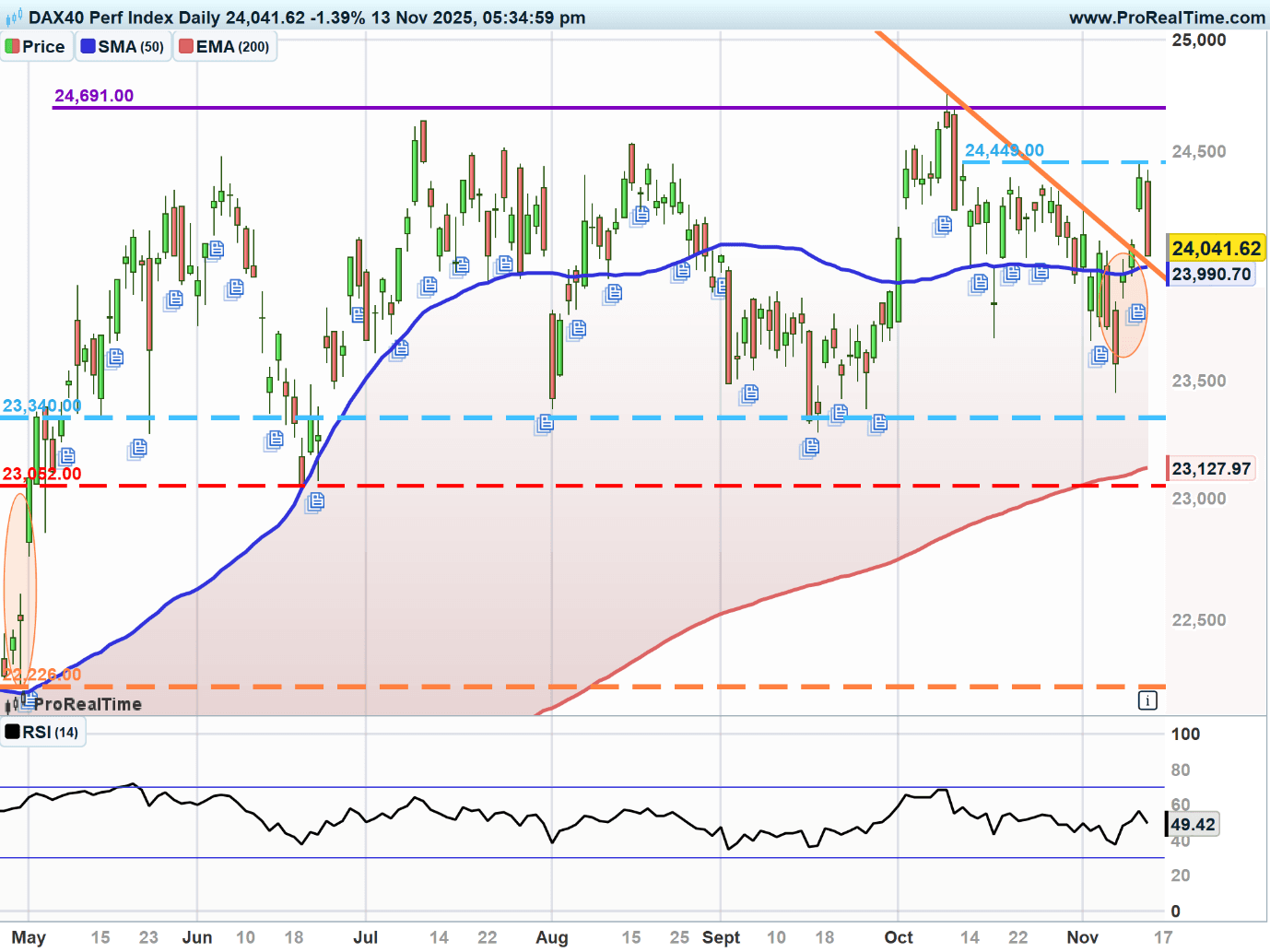Open the www.ProRealTime.com link
1270x952 pixels.
tap(1167, 18)
